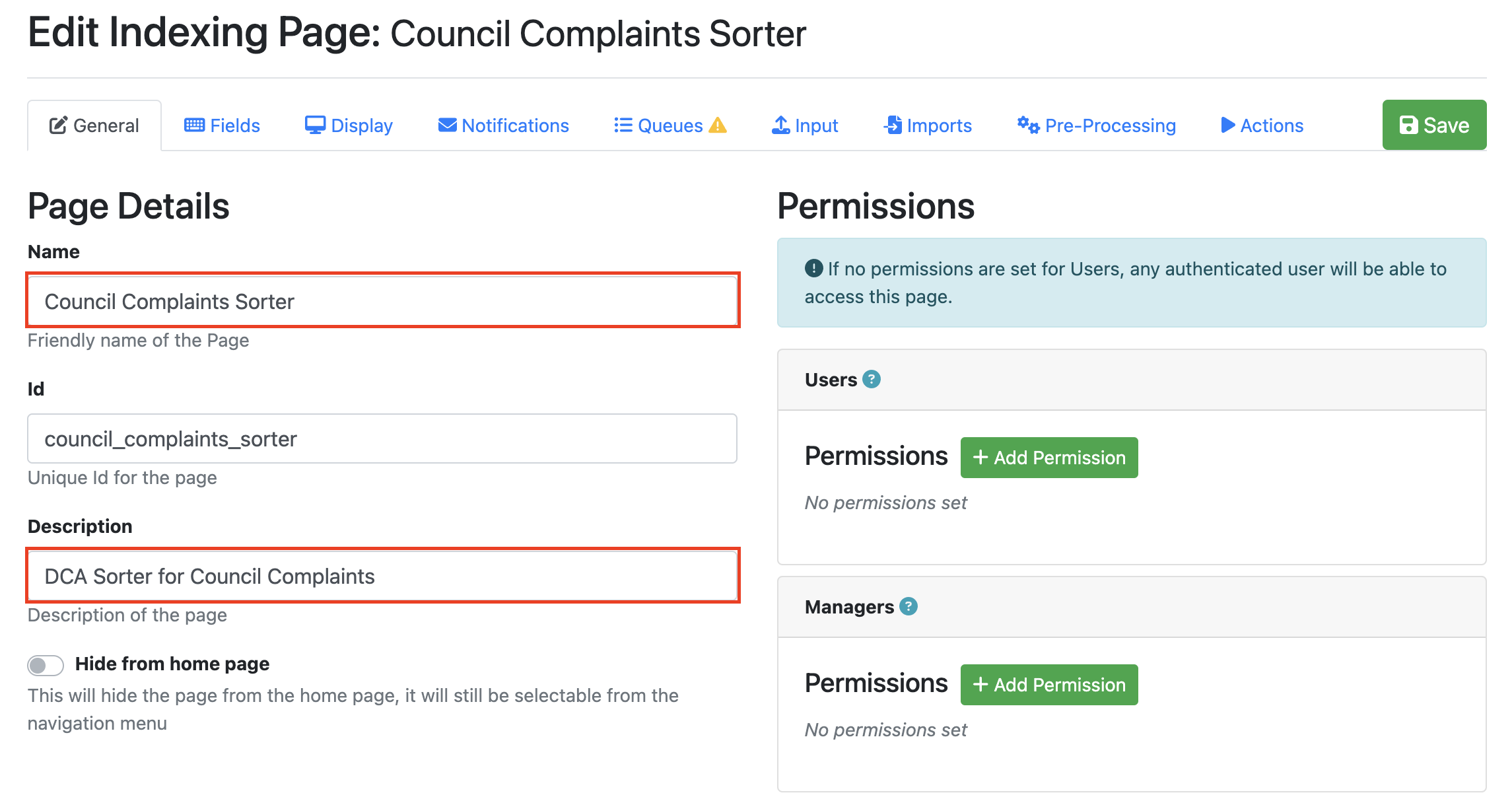Click the Managers help question-mark icon
The height and width of the screenshot is (803, 1512).
tap(909, 606)
